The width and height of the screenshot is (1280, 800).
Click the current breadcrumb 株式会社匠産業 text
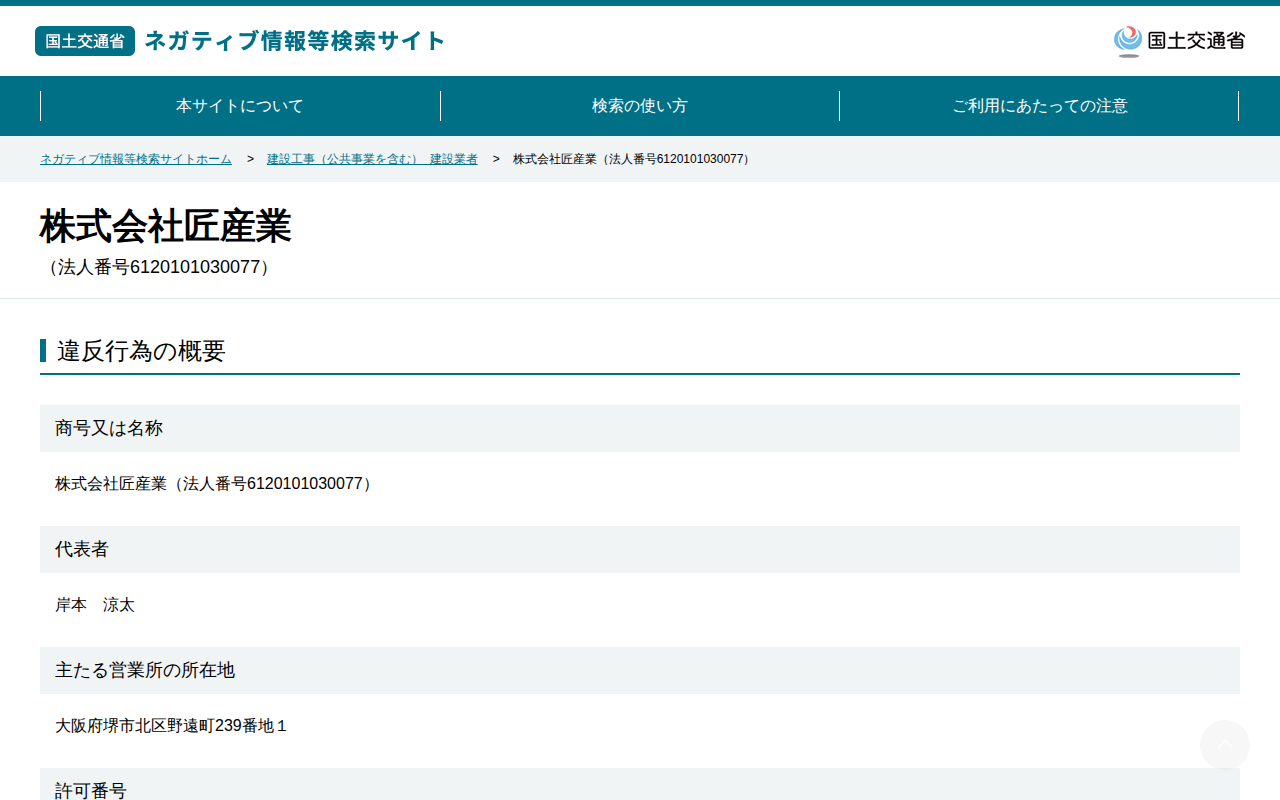tap(633, 159)
